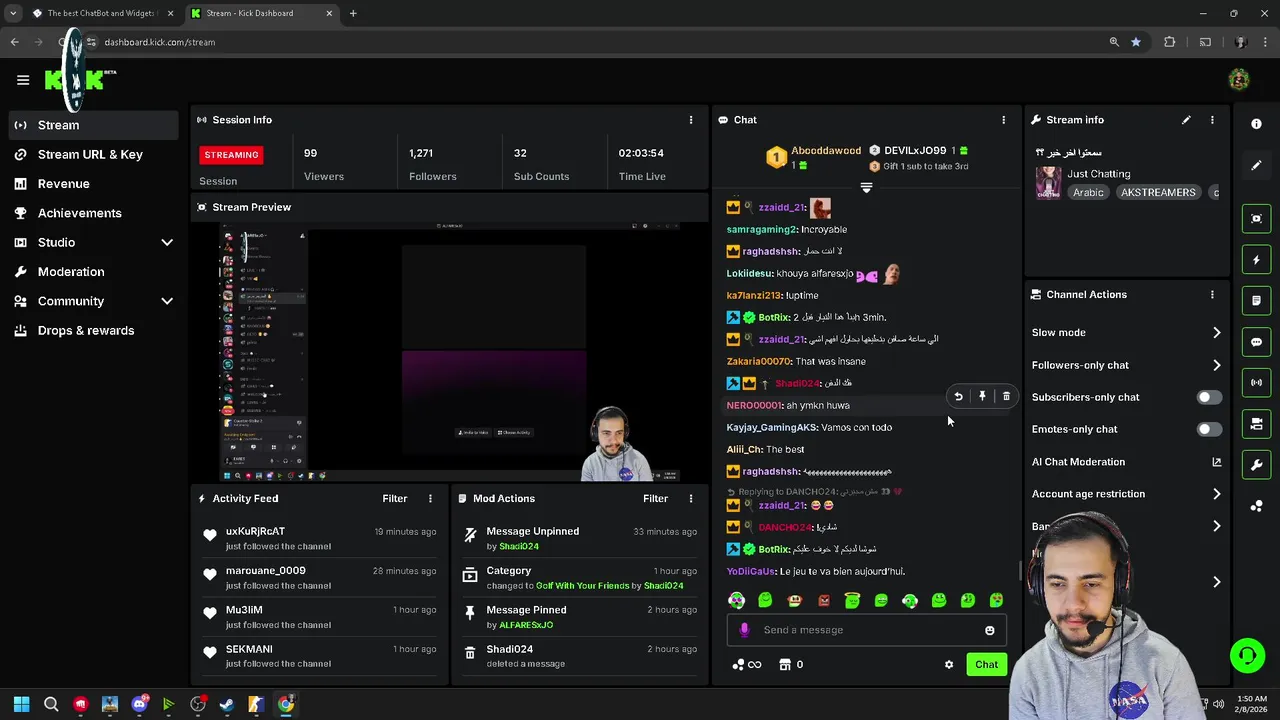Open Session Info options menu
This screenshot has height=720, width=1280.
(690, 120)
